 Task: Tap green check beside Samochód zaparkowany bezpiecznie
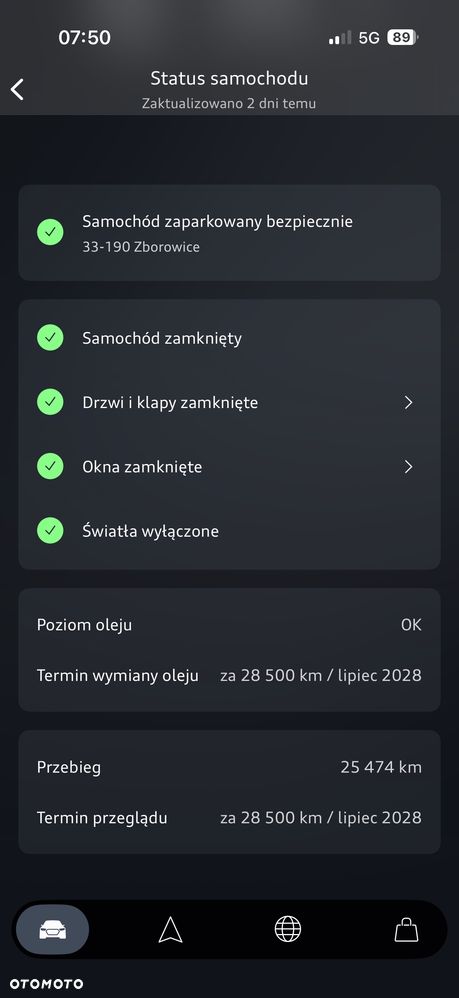pos(50,232)
